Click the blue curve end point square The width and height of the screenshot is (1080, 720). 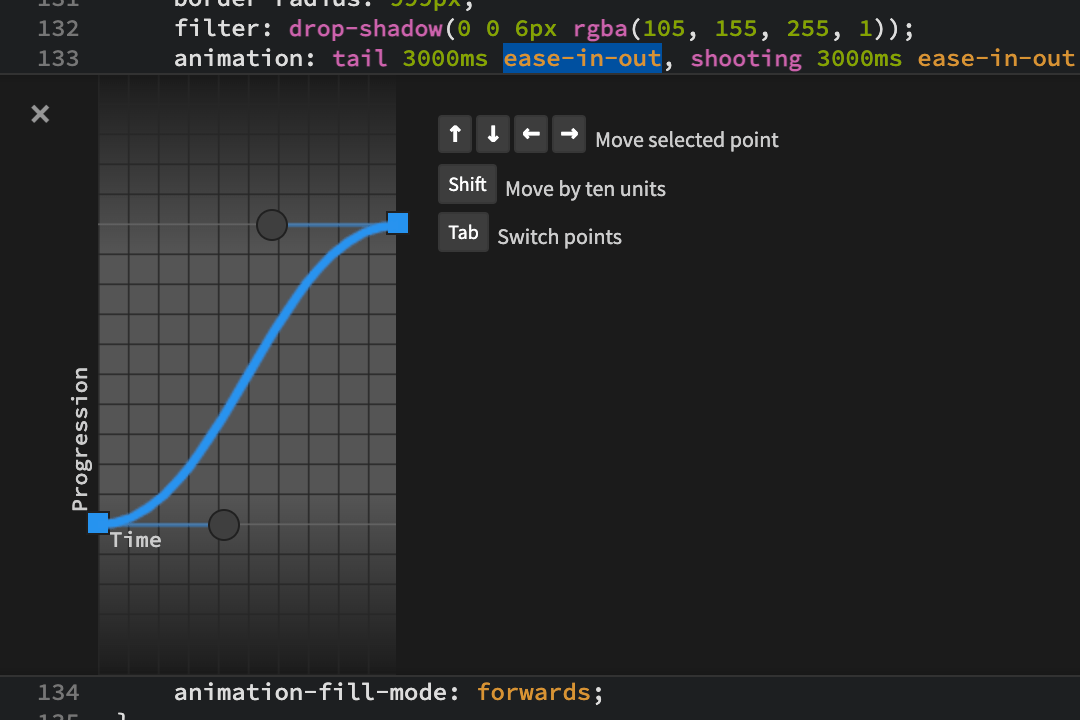tap(397, 223)
